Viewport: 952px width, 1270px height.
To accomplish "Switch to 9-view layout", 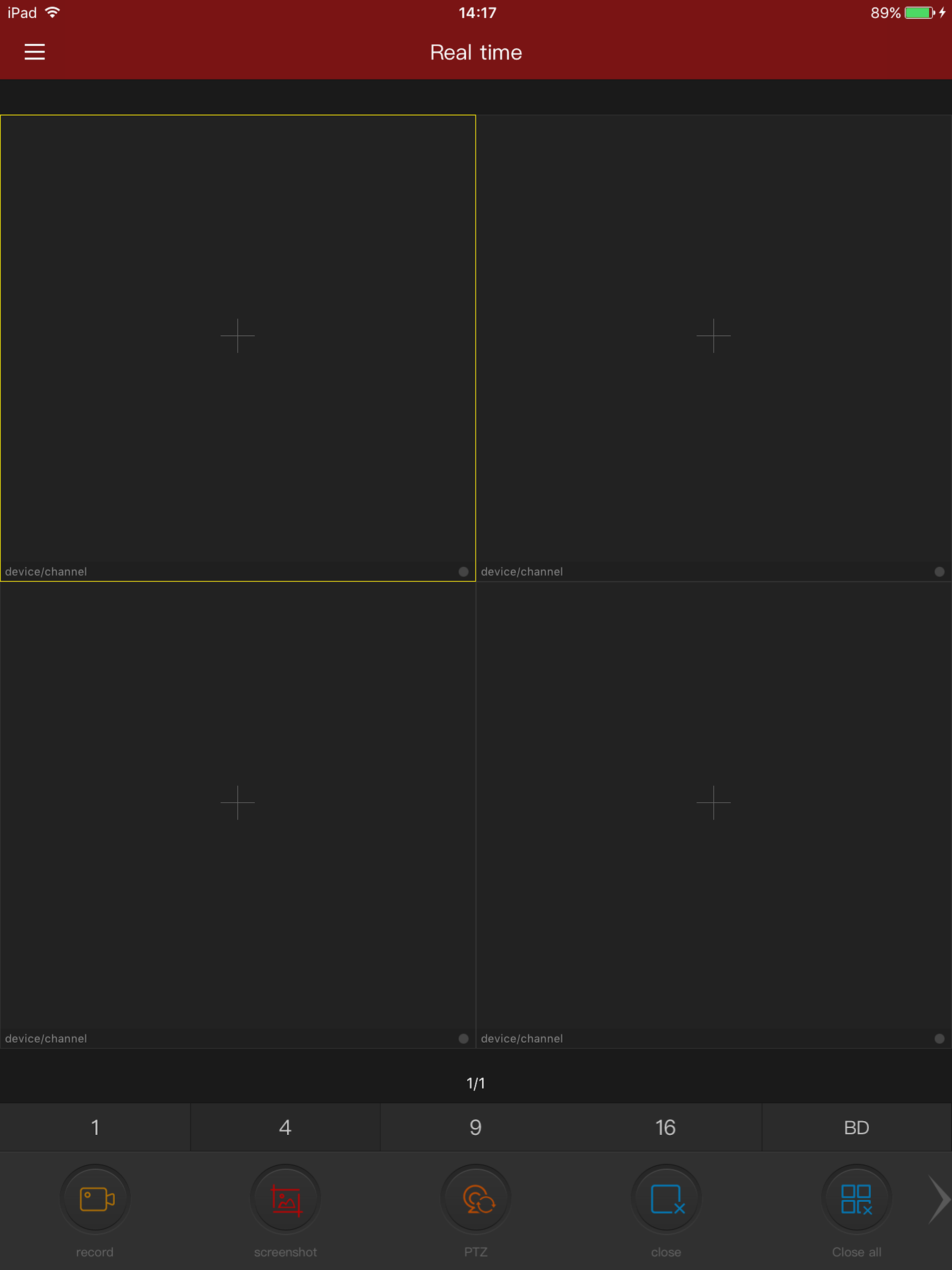I will (x=476, y=1127).
